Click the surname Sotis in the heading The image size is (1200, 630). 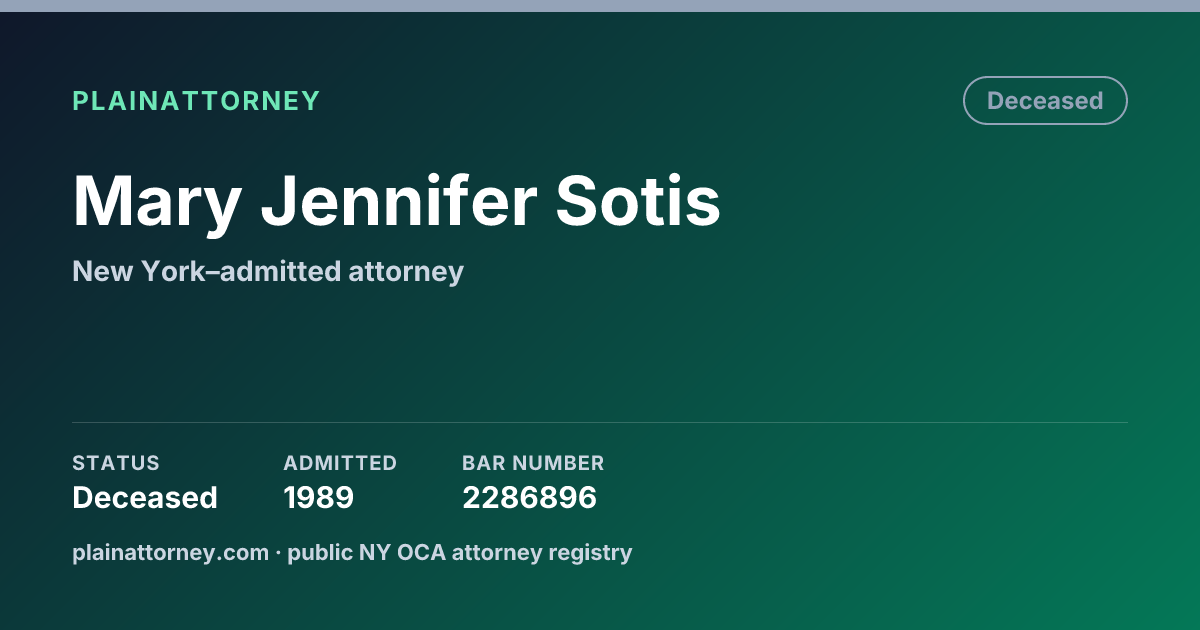(x=638, y=201)
